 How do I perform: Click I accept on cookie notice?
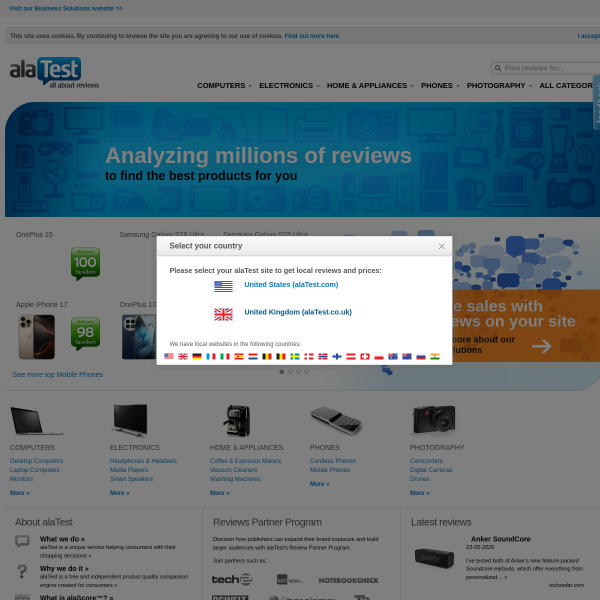coord(589,36)
